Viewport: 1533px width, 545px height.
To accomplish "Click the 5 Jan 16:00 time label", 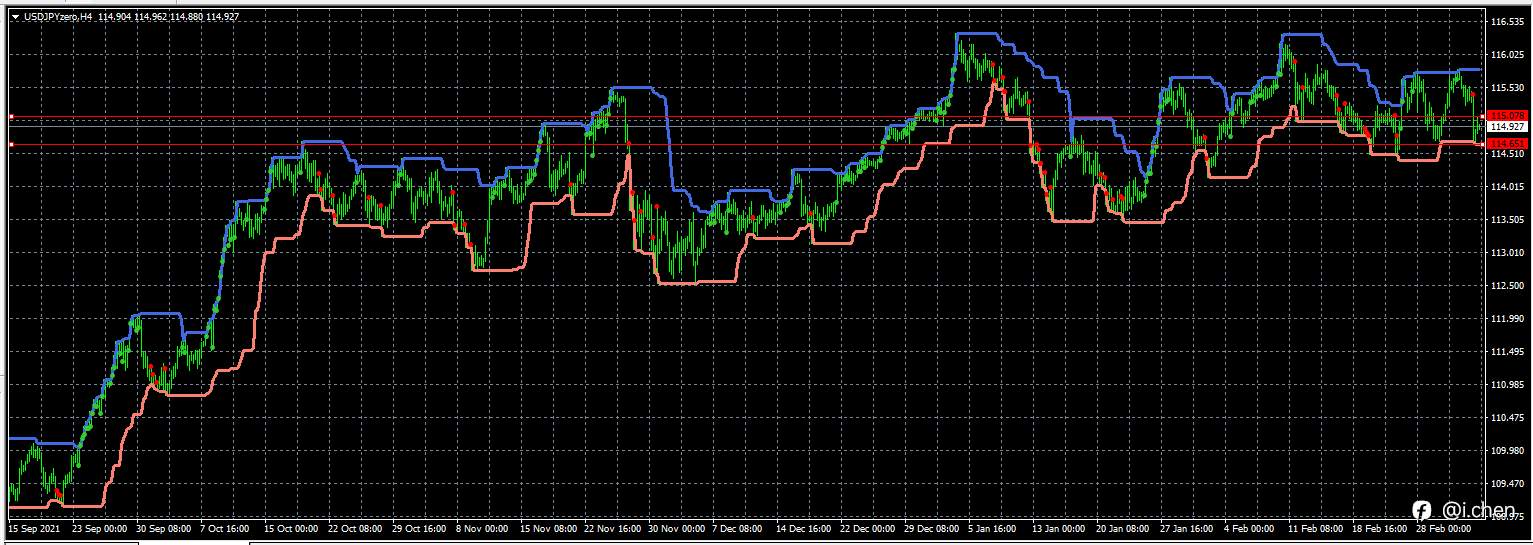I will [994, 528].
